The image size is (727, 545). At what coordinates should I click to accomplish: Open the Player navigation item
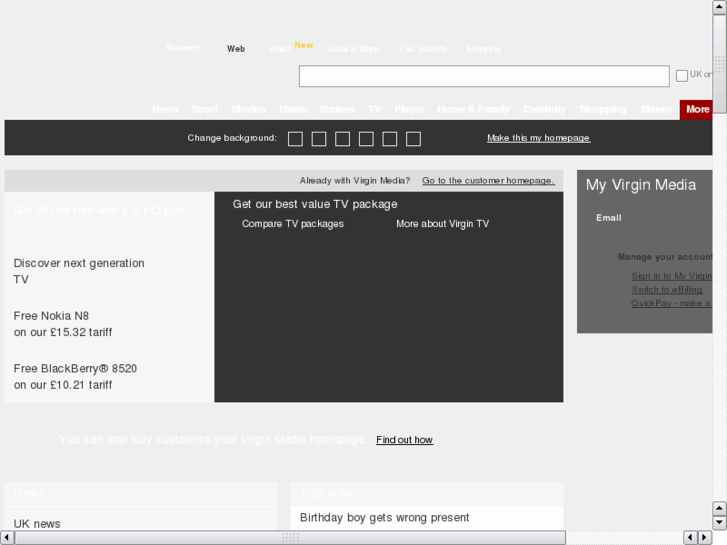(x=409, y=109)
